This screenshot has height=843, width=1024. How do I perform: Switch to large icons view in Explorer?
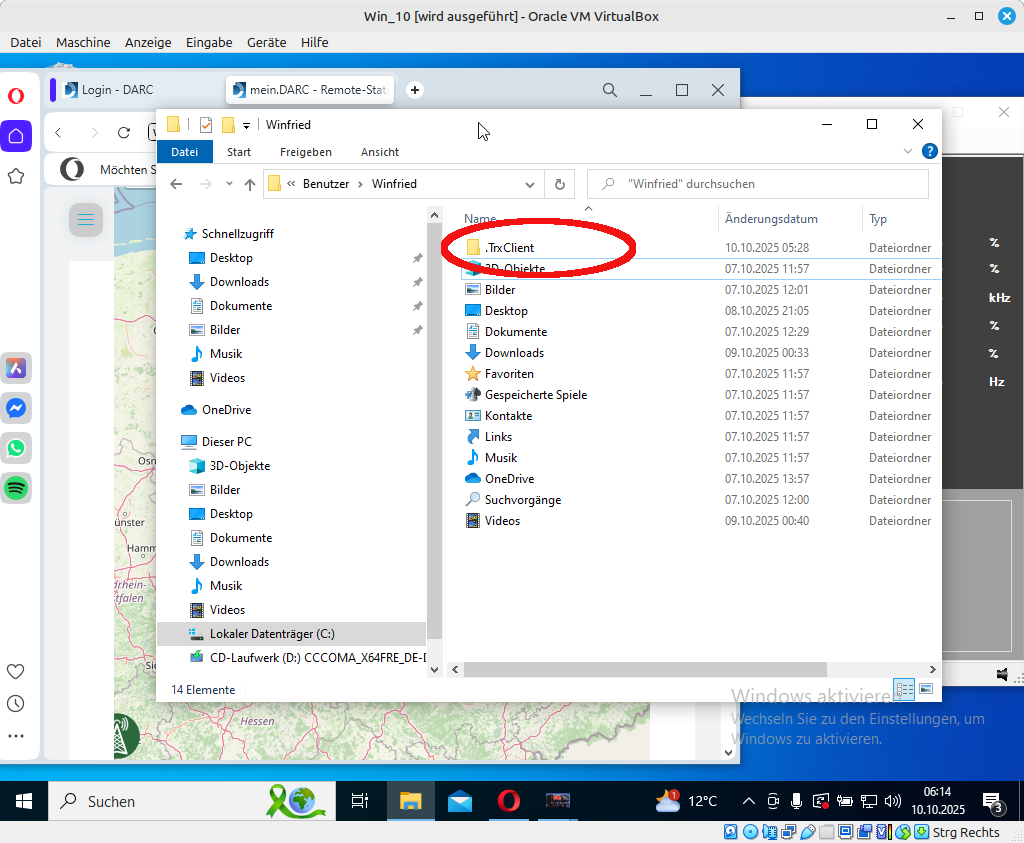coord(926,689)
